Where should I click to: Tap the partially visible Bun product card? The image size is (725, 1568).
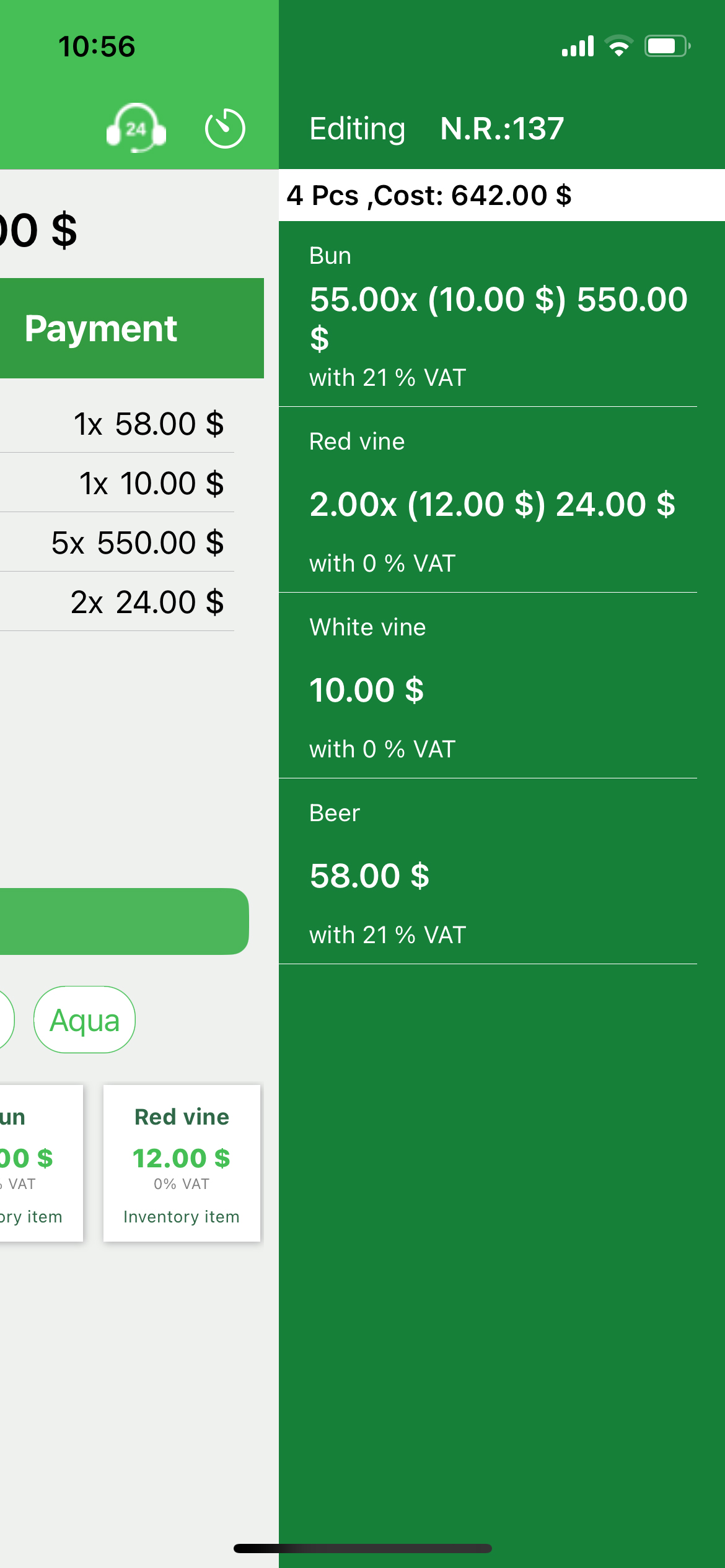click(x=37, y=1163)
